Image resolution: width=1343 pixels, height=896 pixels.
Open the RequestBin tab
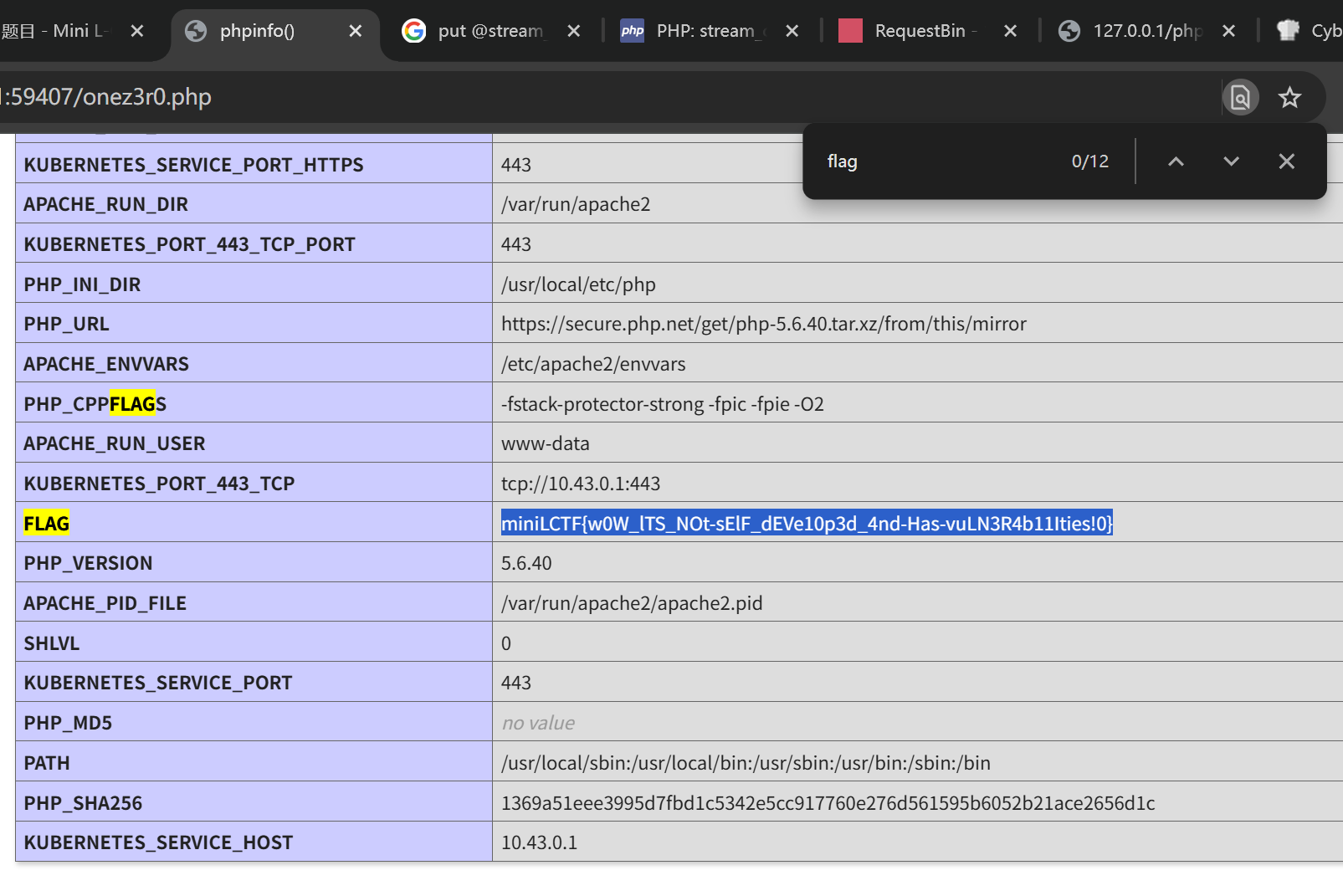tap(920, 31)
